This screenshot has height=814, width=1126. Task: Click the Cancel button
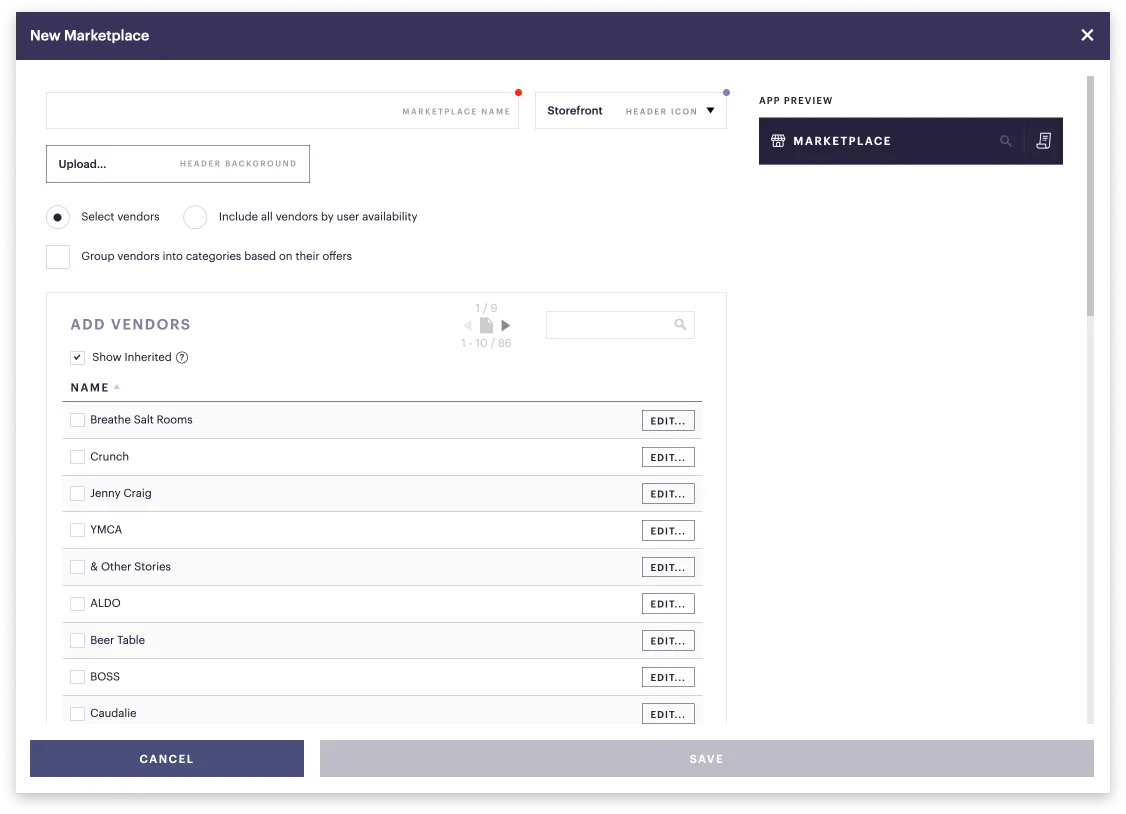167,759
